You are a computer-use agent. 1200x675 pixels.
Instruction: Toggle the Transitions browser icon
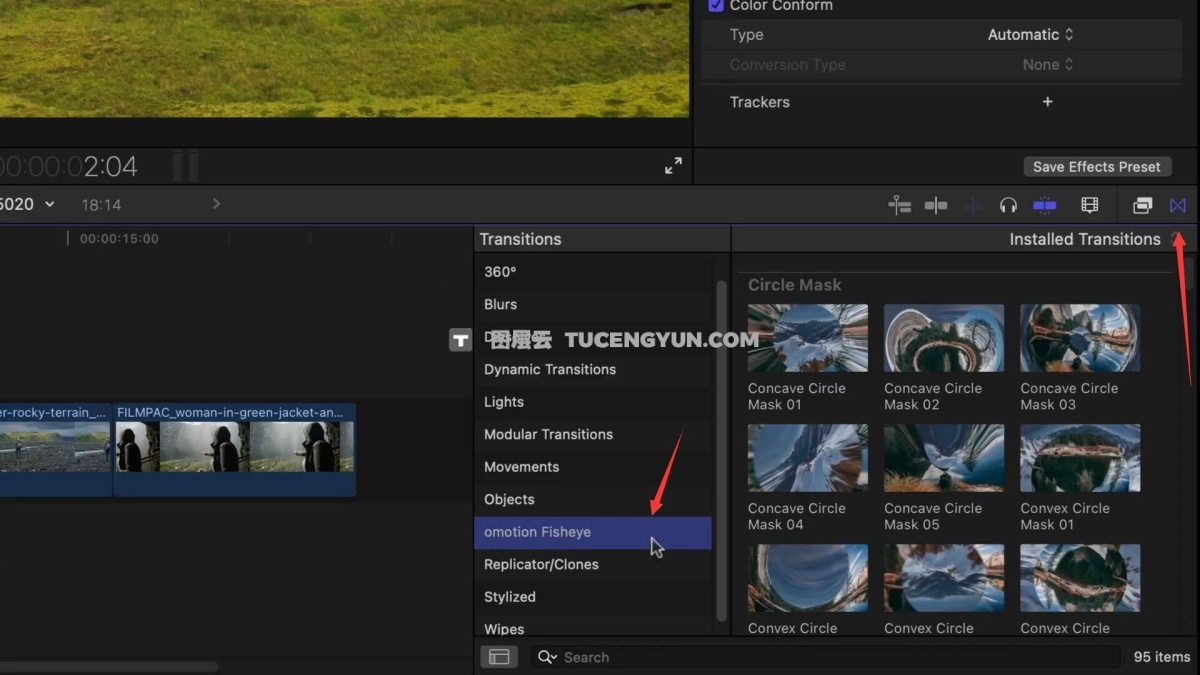pyautogui.click(x=1178, y=205)
